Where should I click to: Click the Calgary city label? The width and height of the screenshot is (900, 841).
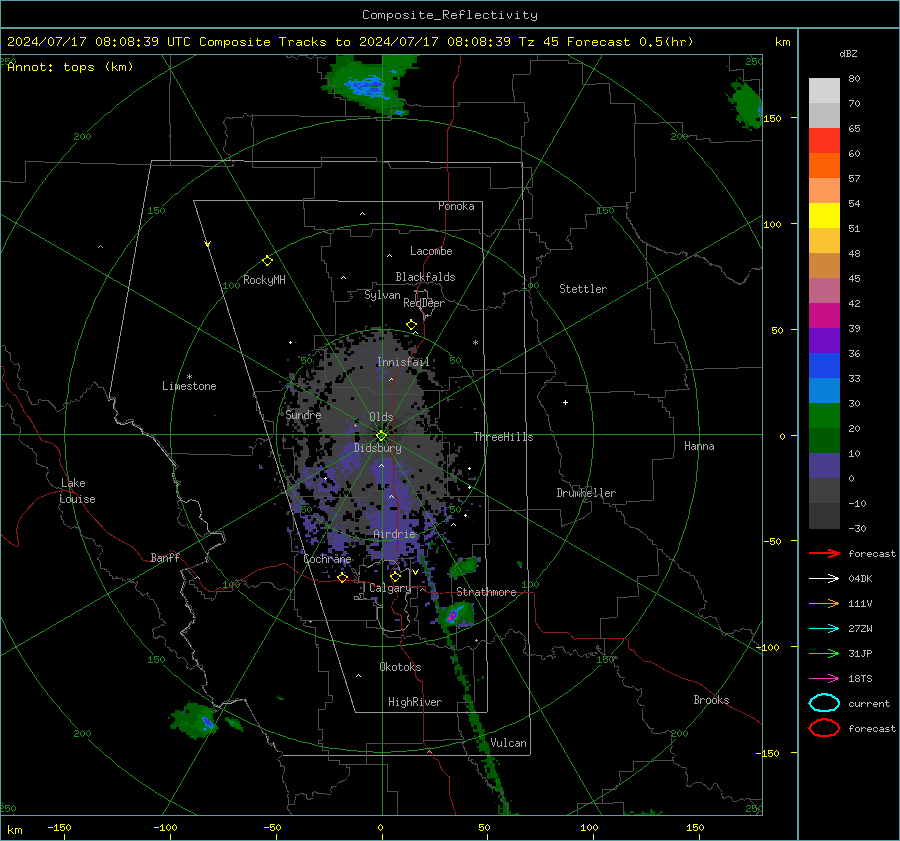point(390,588)
